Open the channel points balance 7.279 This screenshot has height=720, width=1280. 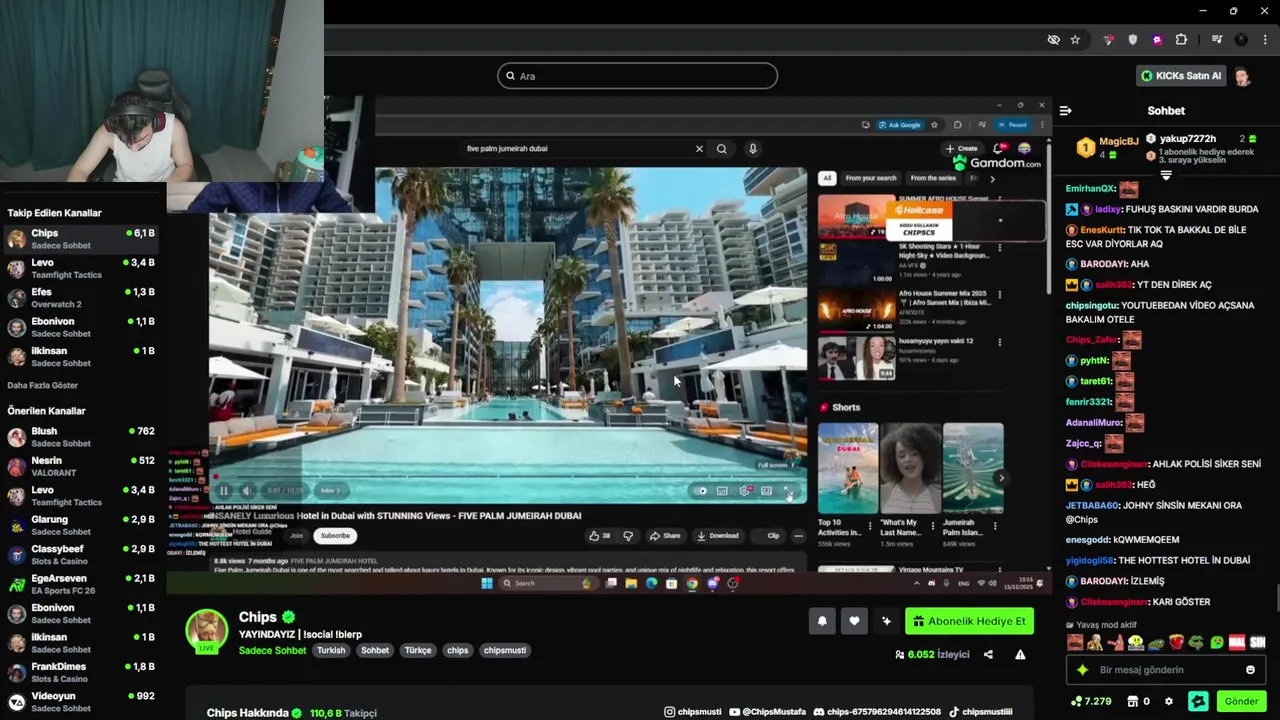pyautogui.click(x=1091, y=701)
